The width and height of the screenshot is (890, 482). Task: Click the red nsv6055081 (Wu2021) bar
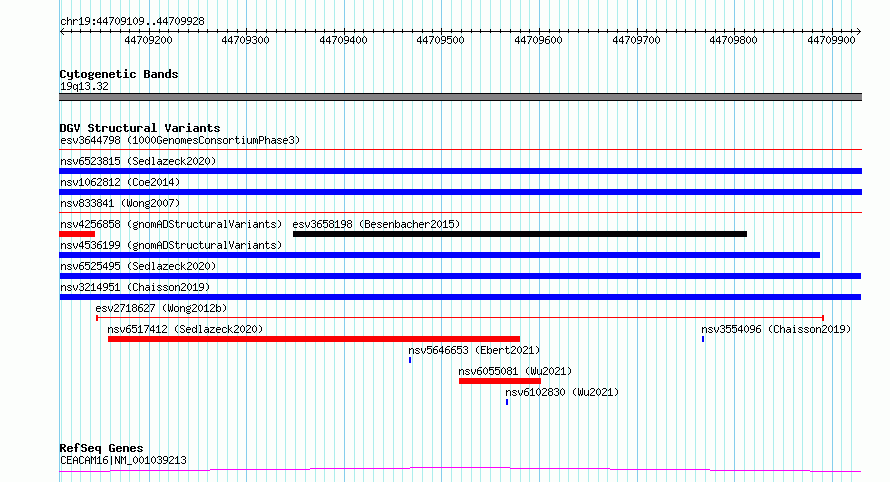(x=500, y=381)
